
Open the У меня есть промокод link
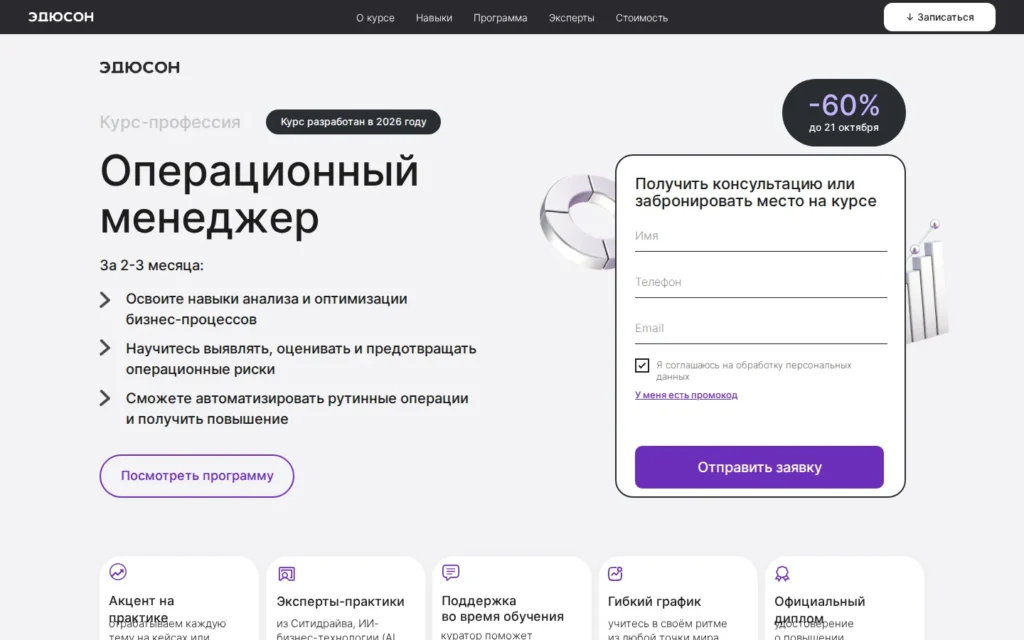(686, 394)
